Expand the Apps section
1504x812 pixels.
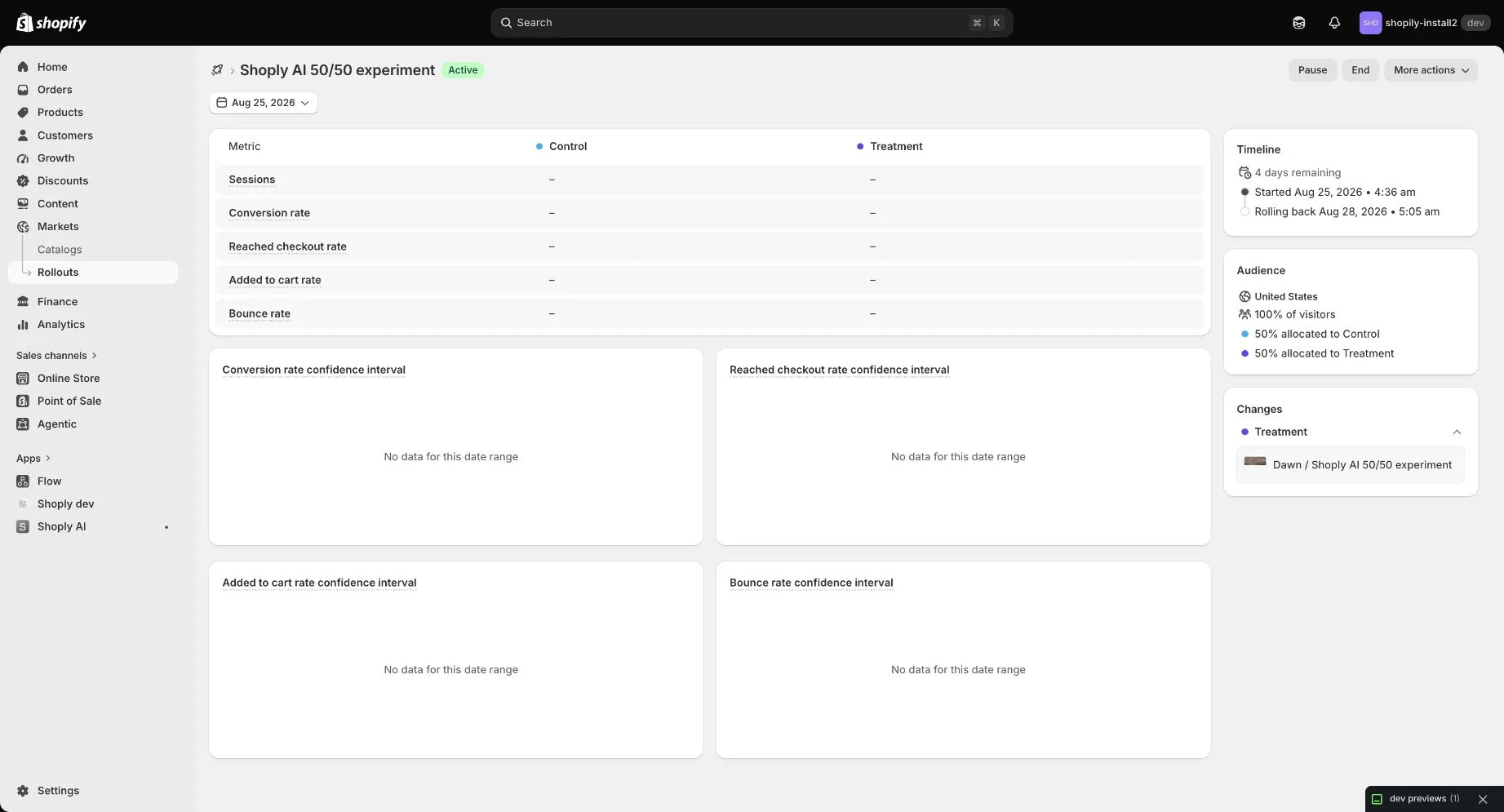point(33,459)
